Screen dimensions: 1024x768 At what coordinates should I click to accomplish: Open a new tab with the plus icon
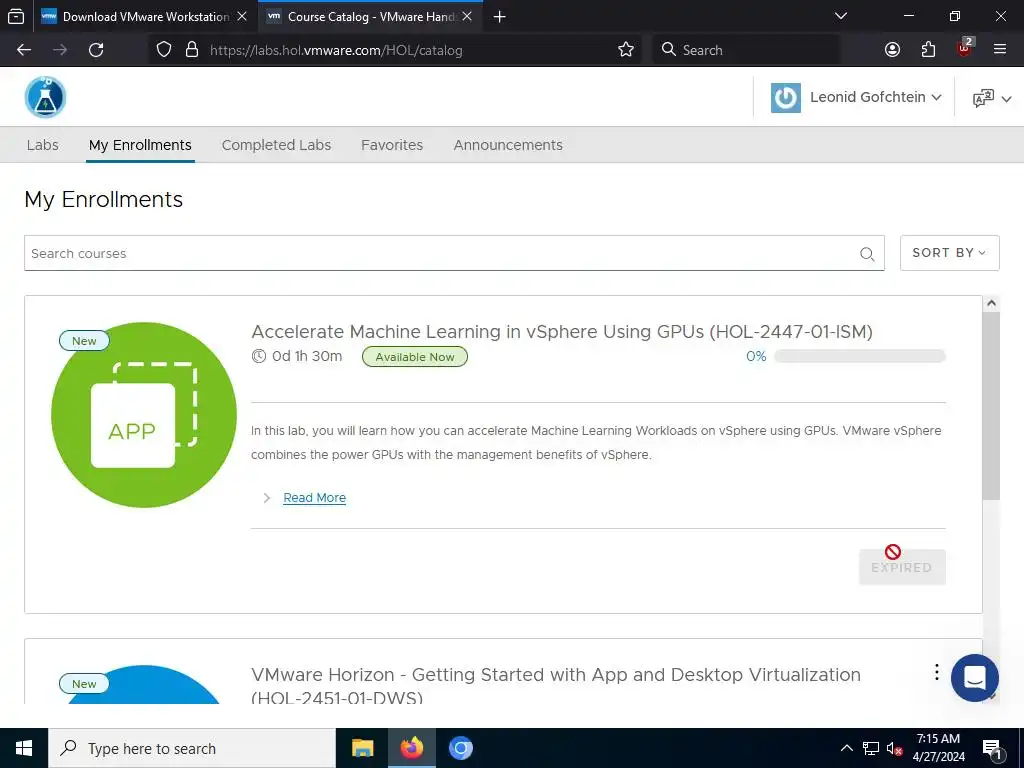click(x=500, y=17)
